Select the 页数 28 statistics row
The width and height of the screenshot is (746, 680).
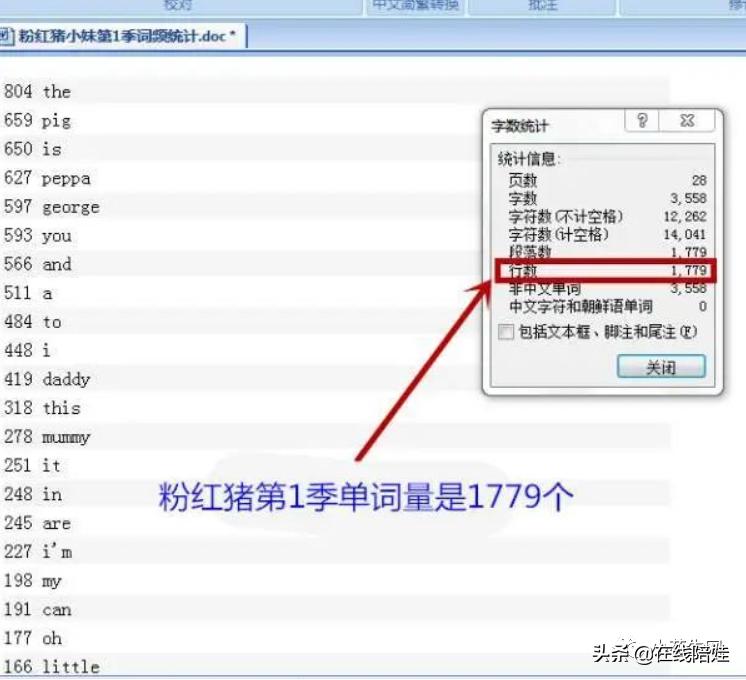607,180
